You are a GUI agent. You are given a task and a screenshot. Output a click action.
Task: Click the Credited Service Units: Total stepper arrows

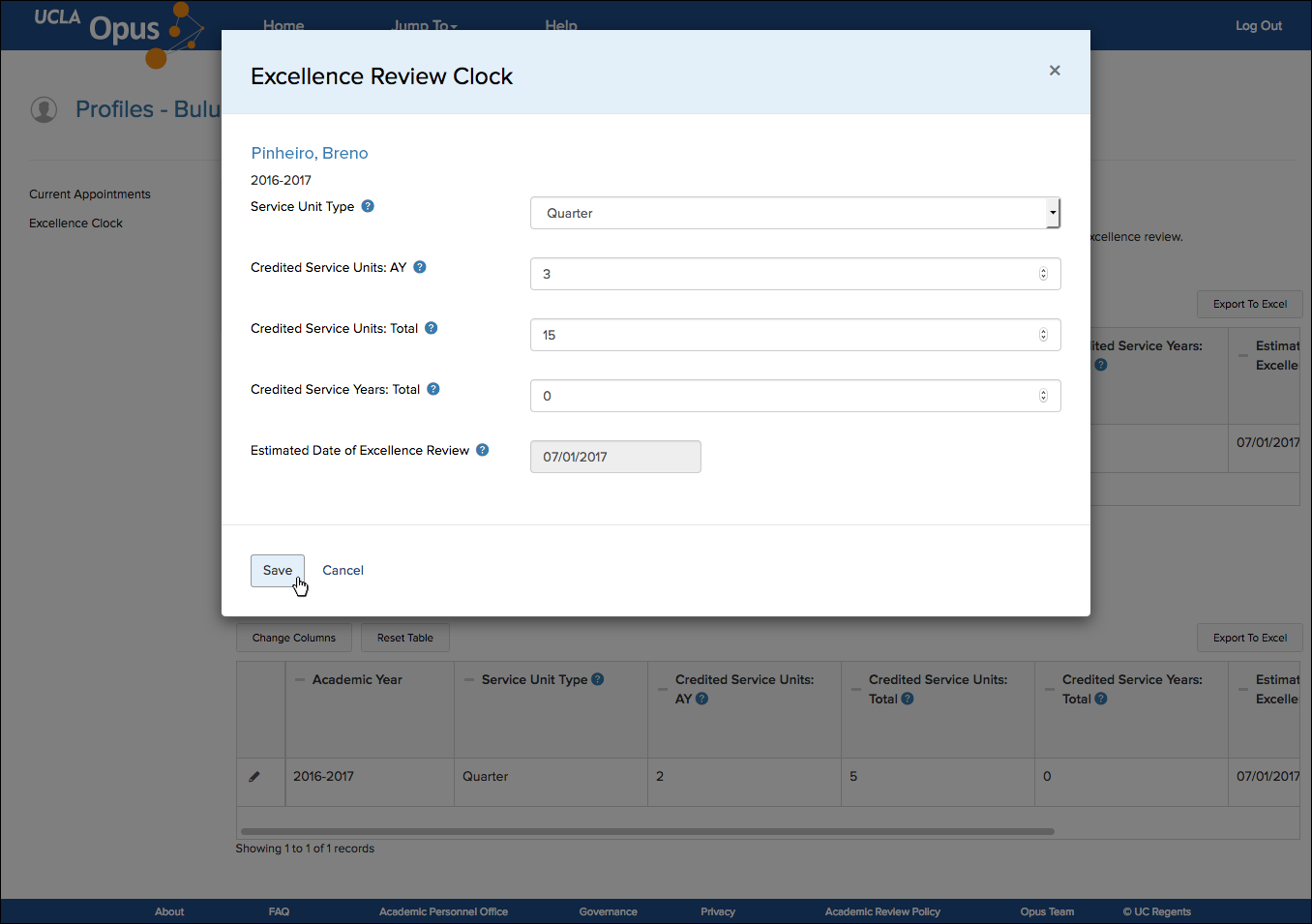[x=1043, y=335]
